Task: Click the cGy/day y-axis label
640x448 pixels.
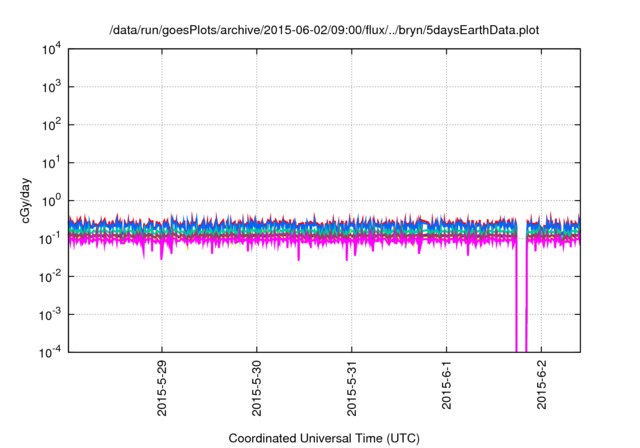Action: tap(26, 200)
